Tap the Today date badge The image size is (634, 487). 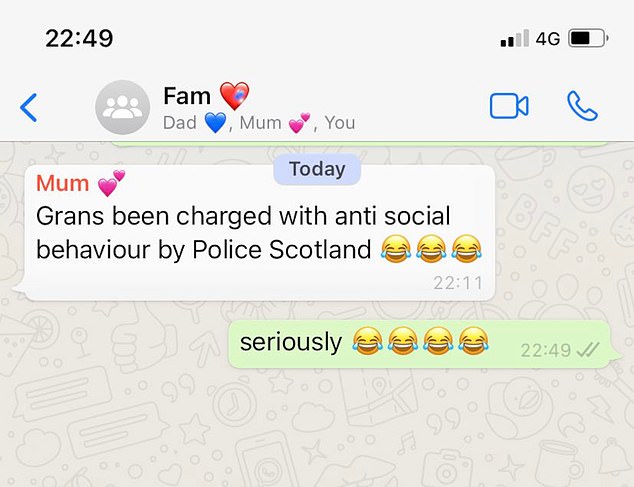[317, 169]
